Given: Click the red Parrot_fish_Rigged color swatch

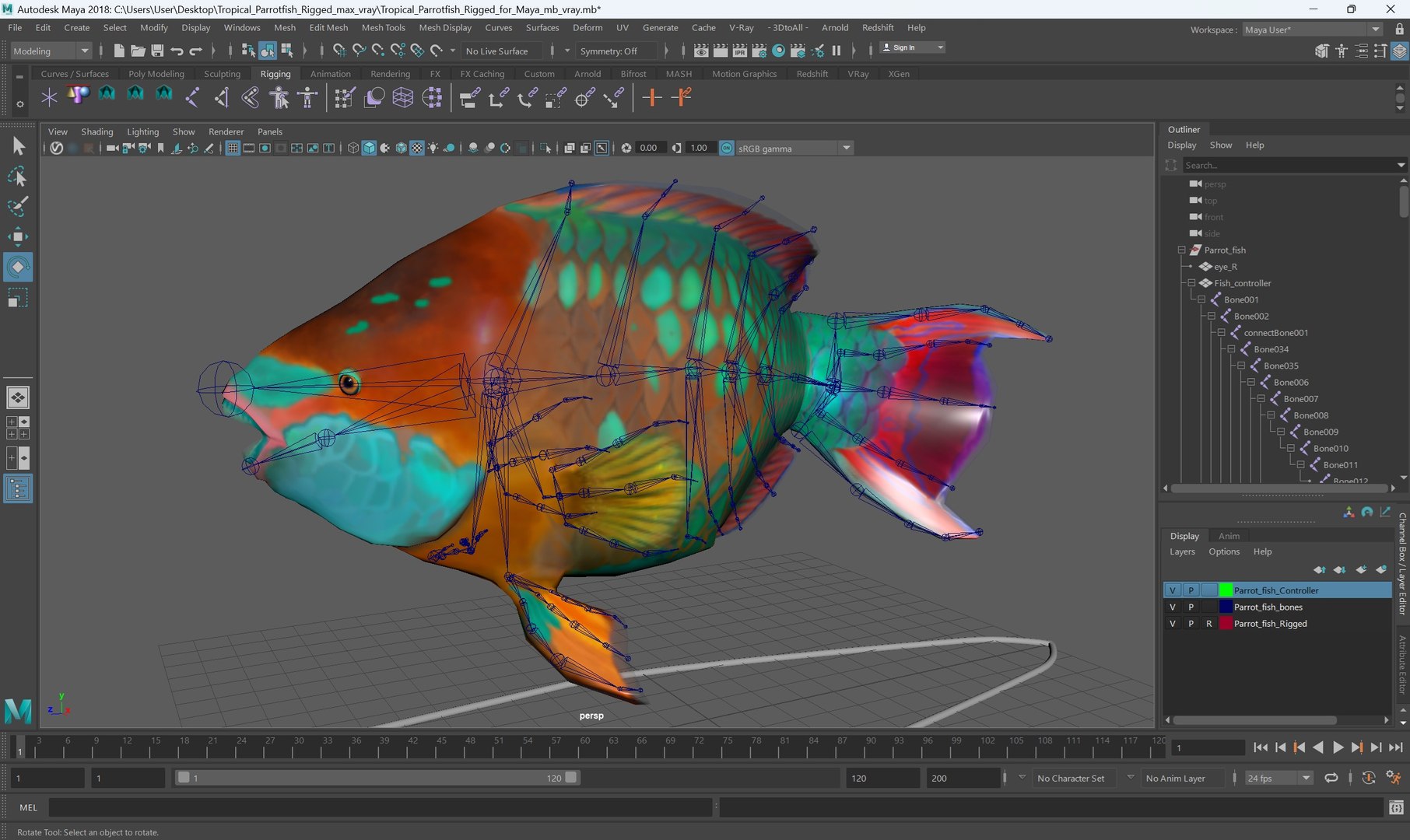Looking at the screenshot, I should [1226, 623].
